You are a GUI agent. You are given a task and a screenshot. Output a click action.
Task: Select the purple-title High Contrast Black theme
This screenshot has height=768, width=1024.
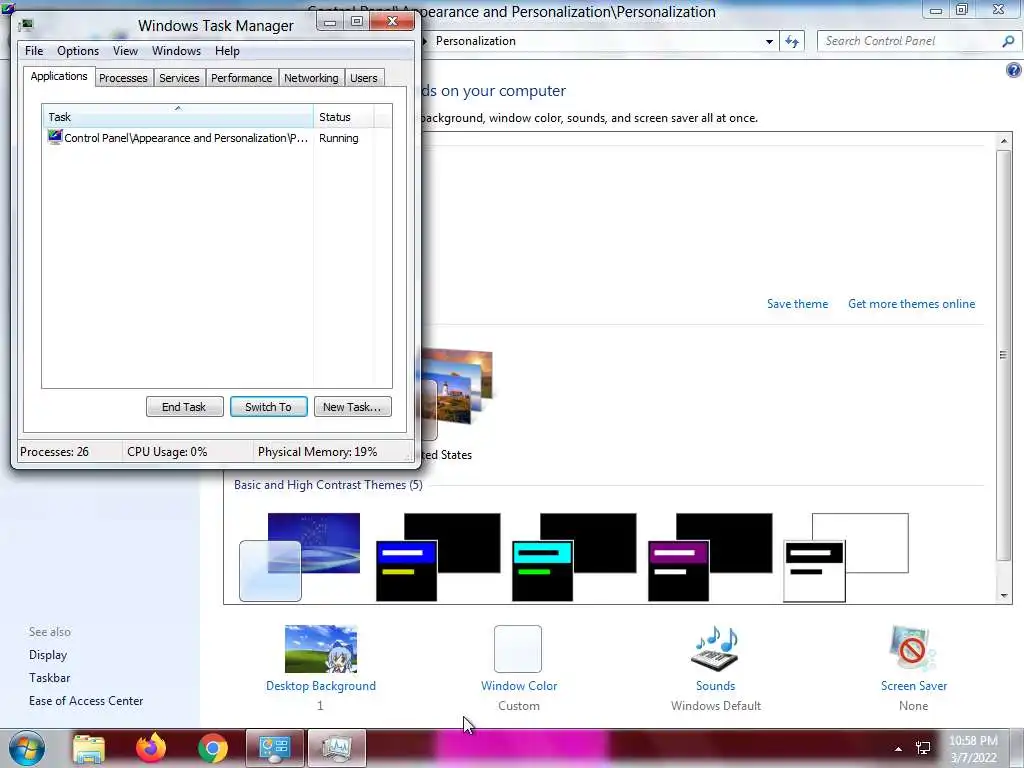pyautogui.click(x=710, y=557)
